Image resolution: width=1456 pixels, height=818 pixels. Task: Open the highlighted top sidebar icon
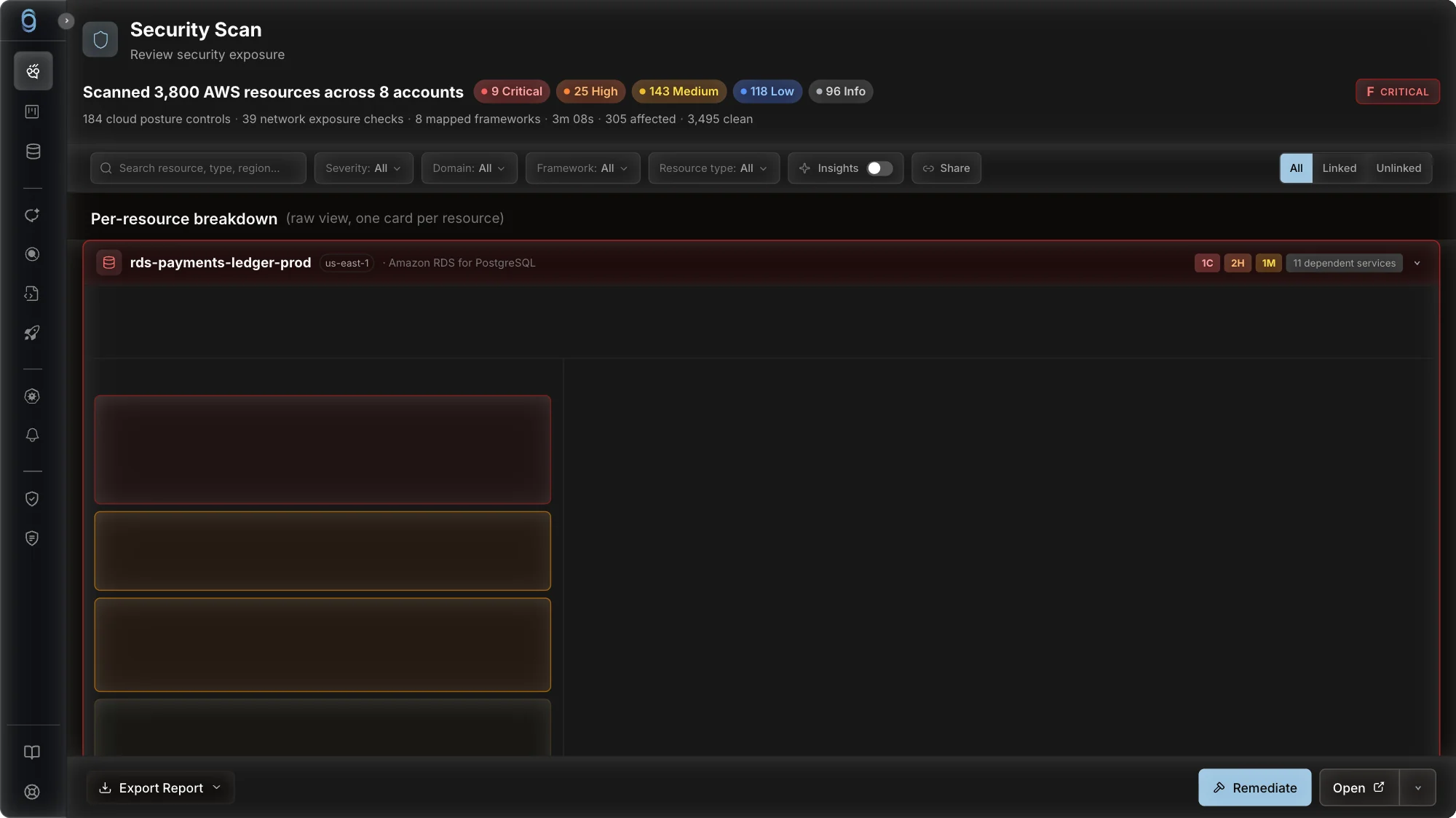33,71
